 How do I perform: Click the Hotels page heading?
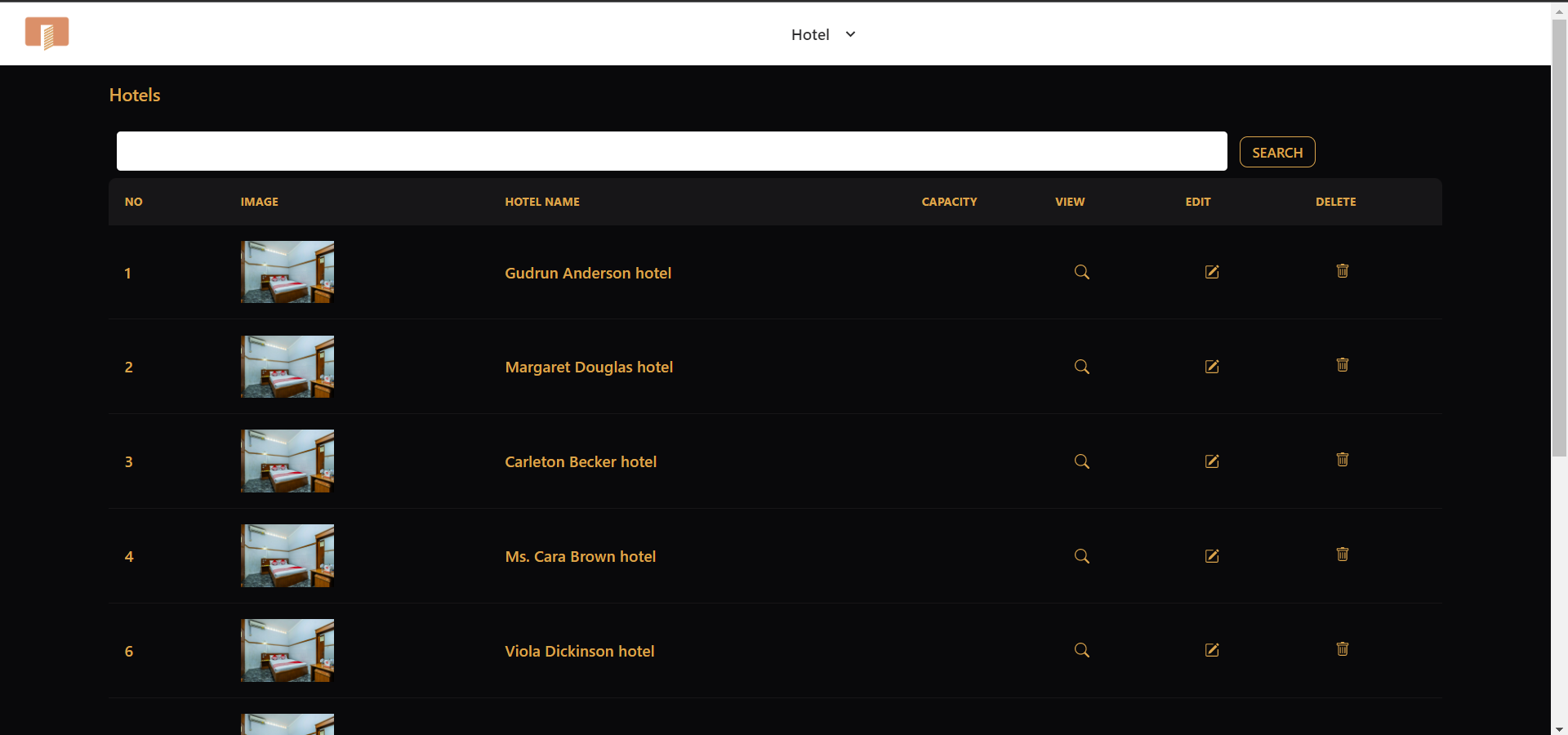tap(135, 95)
